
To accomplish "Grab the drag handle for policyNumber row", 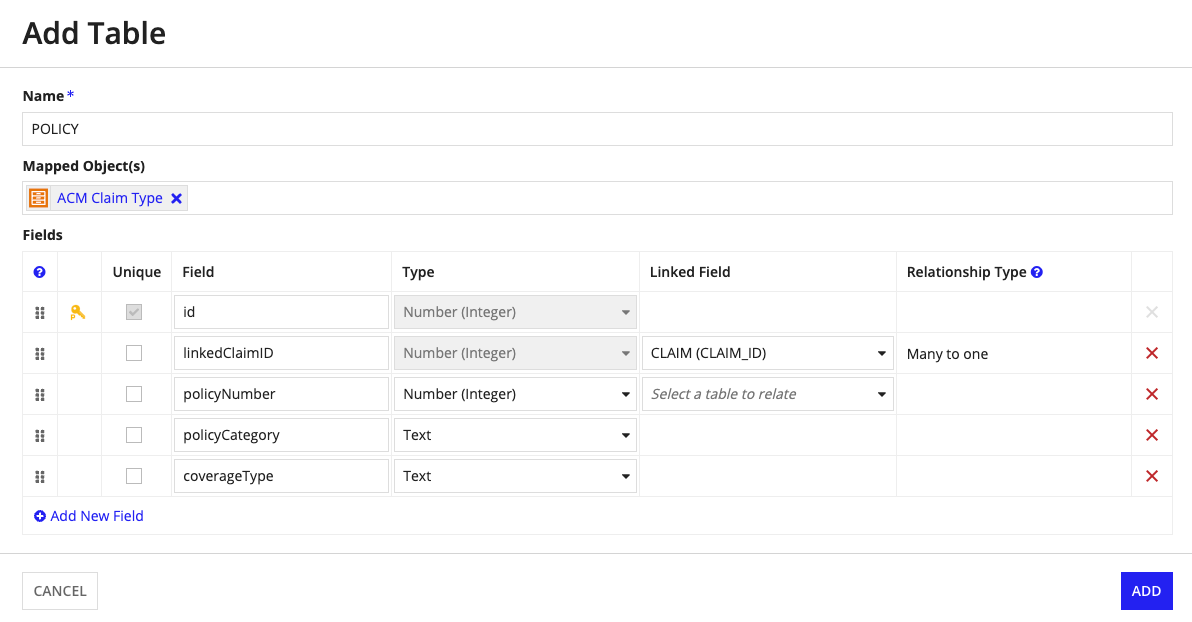I will (x=40, y=394).
